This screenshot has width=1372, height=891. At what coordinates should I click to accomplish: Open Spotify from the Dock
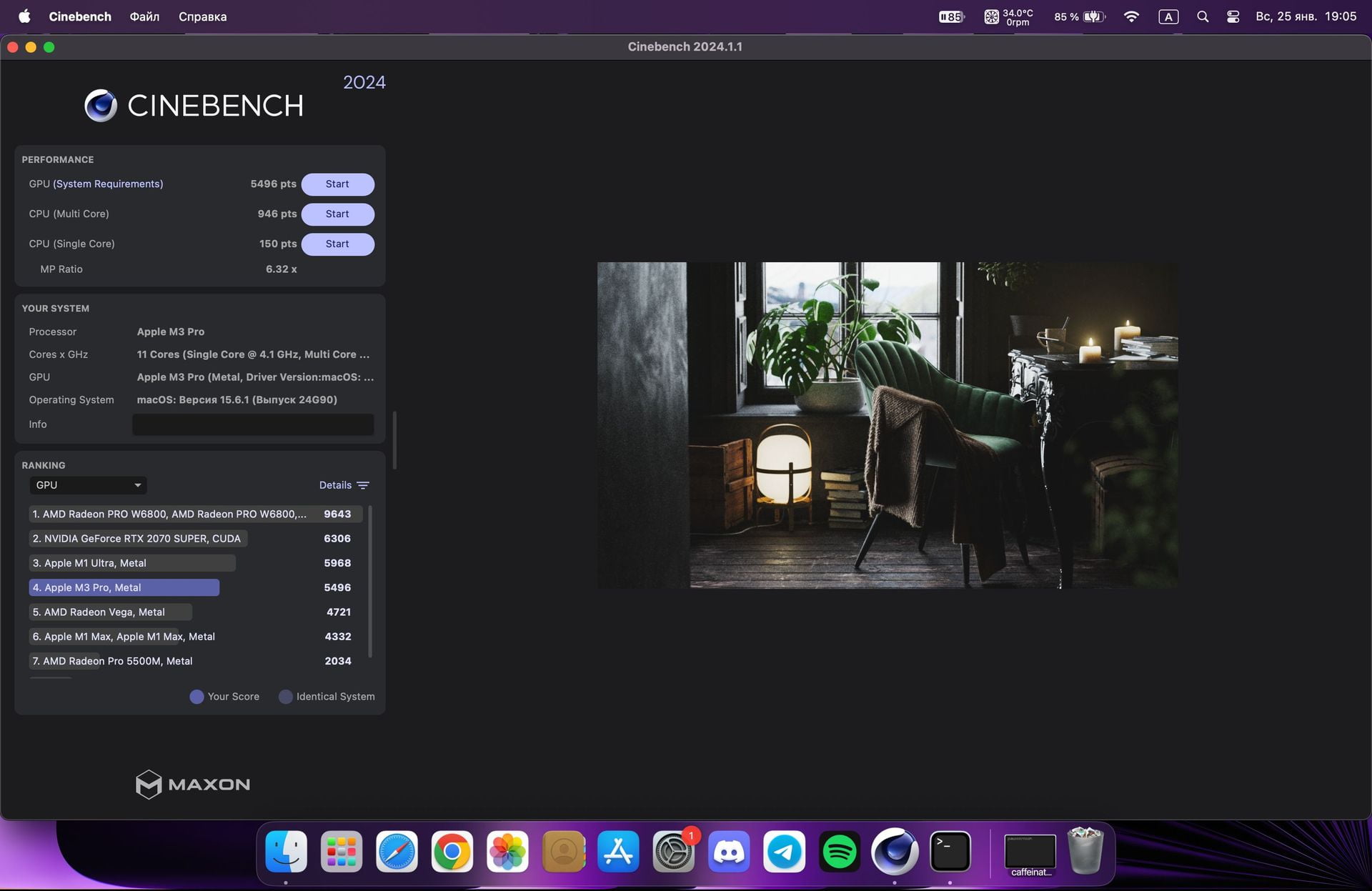[840, 852]
